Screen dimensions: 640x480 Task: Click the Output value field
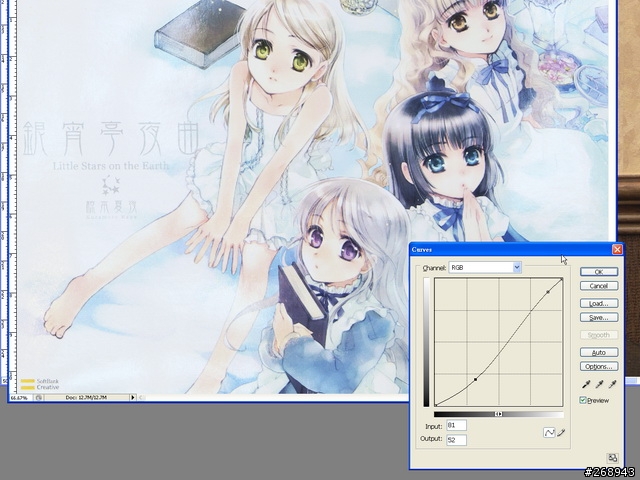tap(456, 440)
